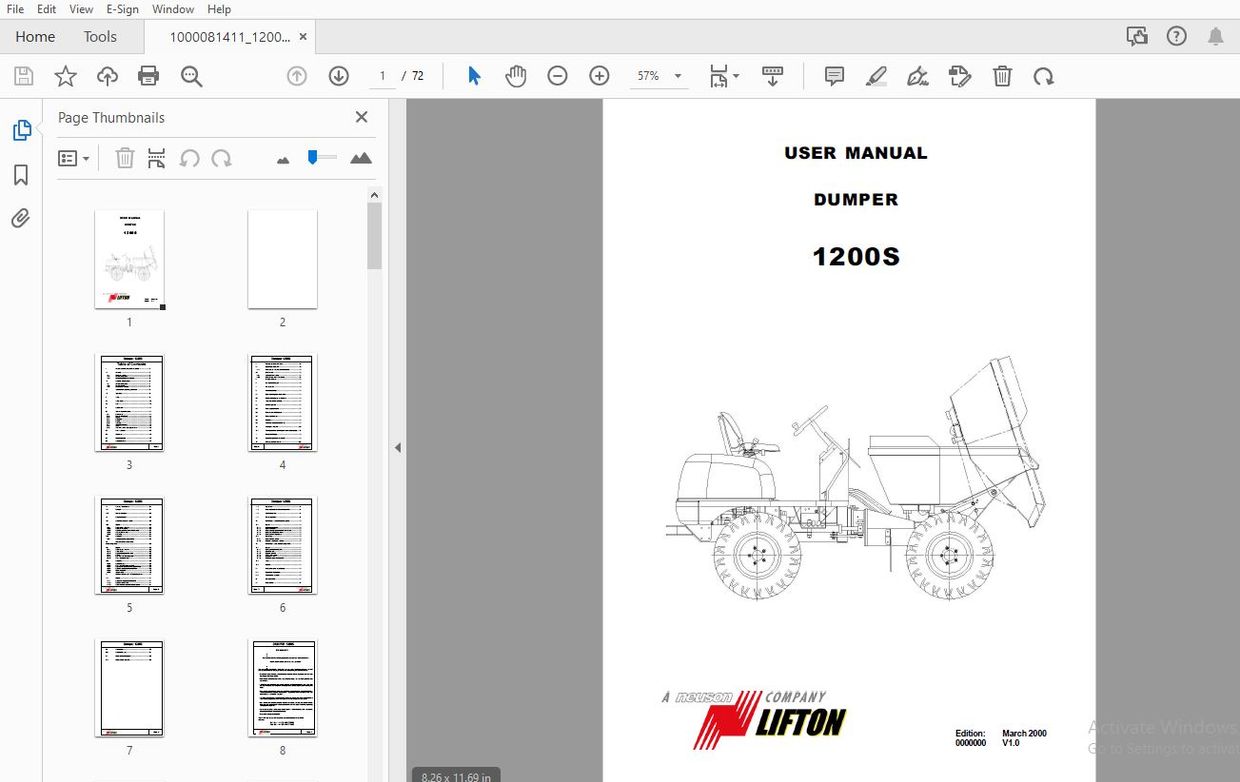This screenshot has width=1240, height=782.
Task: Save the document
Action: tap(23, 75)
